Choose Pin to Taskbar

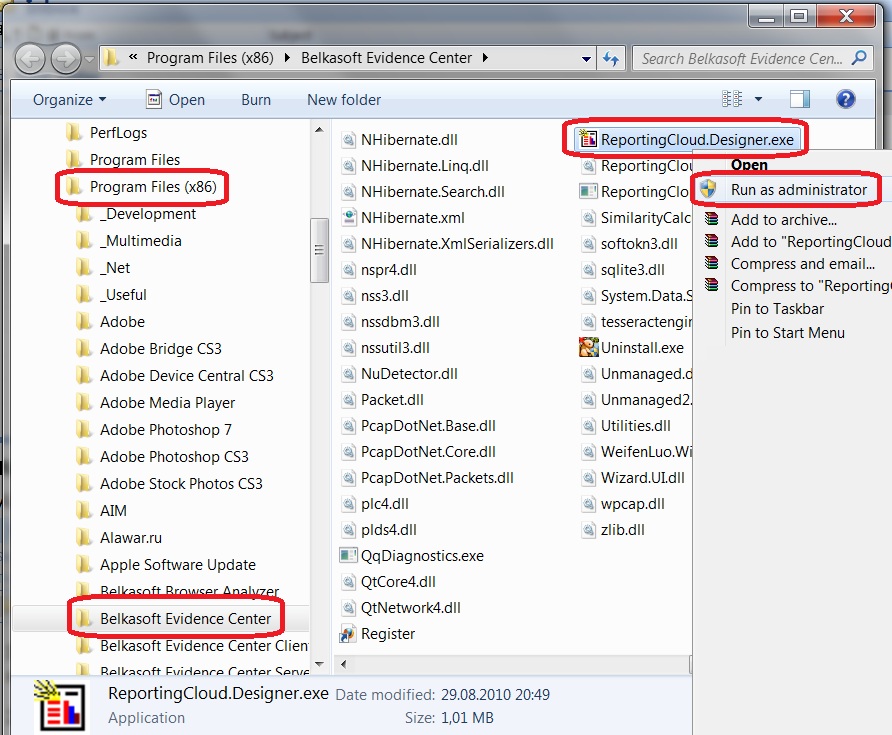coord(777,309)
